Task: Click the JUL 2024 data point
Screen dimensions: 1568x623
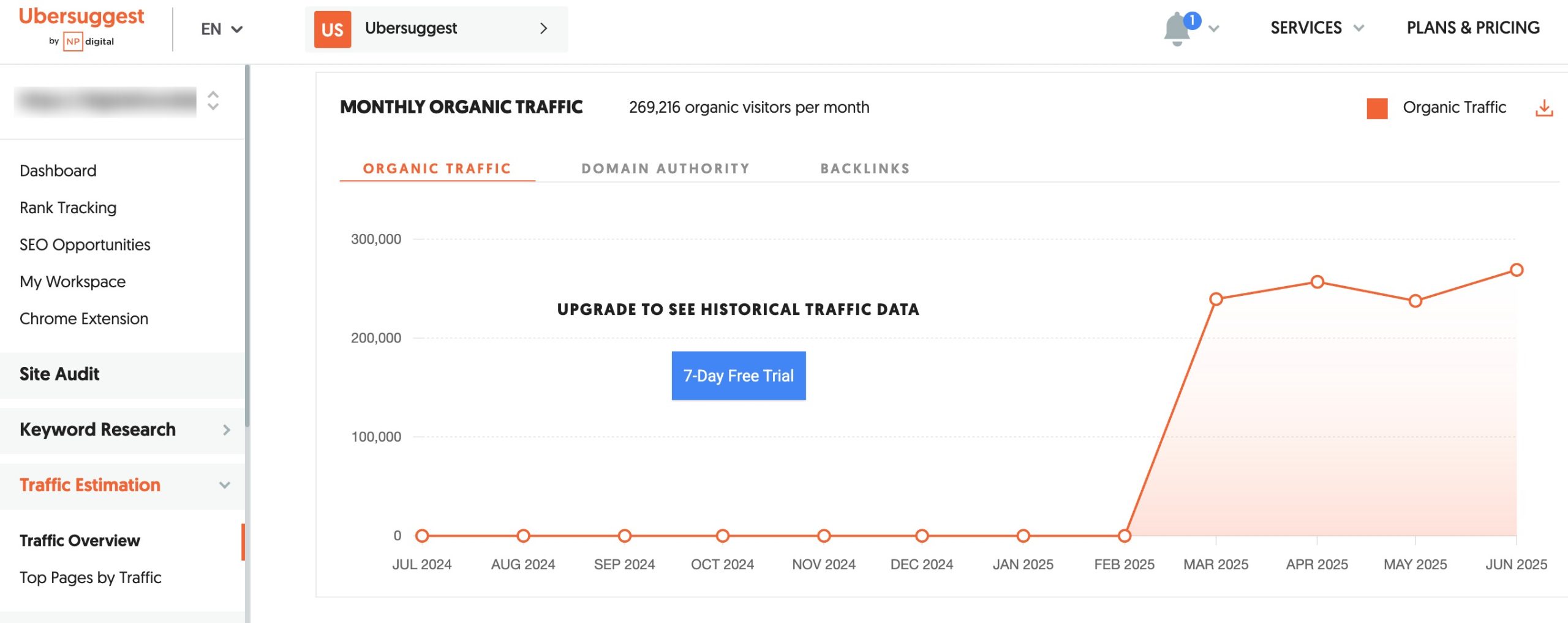Action: click(x=422, y=536)
